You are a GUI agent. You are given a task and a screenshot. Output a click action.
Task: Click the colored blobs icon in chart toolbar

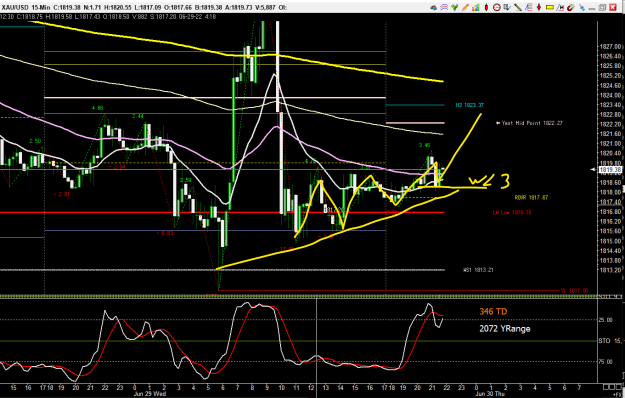coord(433,8)
